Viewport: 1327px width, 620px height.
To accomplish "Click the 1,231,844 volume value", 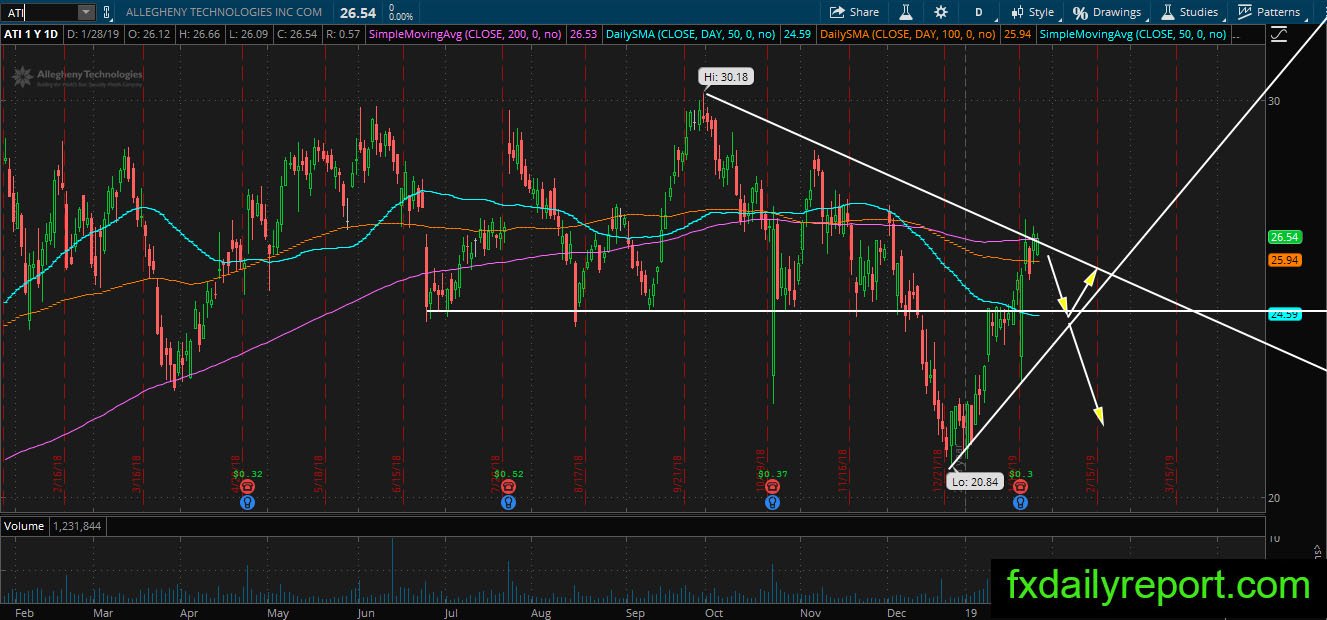I will tap(76, 526).
